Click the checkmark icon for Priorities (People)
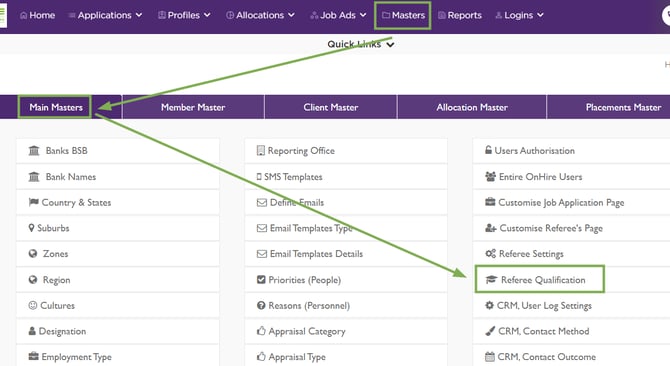The image size is (670, 366). [261, 279]
